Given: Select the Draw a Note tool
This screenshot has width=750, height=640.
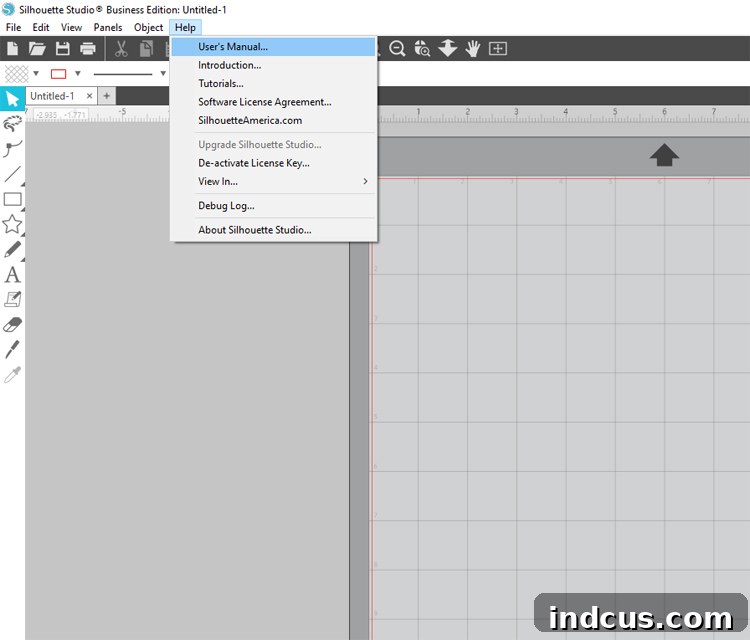Looking at the screenshot, I should point(12,299).
